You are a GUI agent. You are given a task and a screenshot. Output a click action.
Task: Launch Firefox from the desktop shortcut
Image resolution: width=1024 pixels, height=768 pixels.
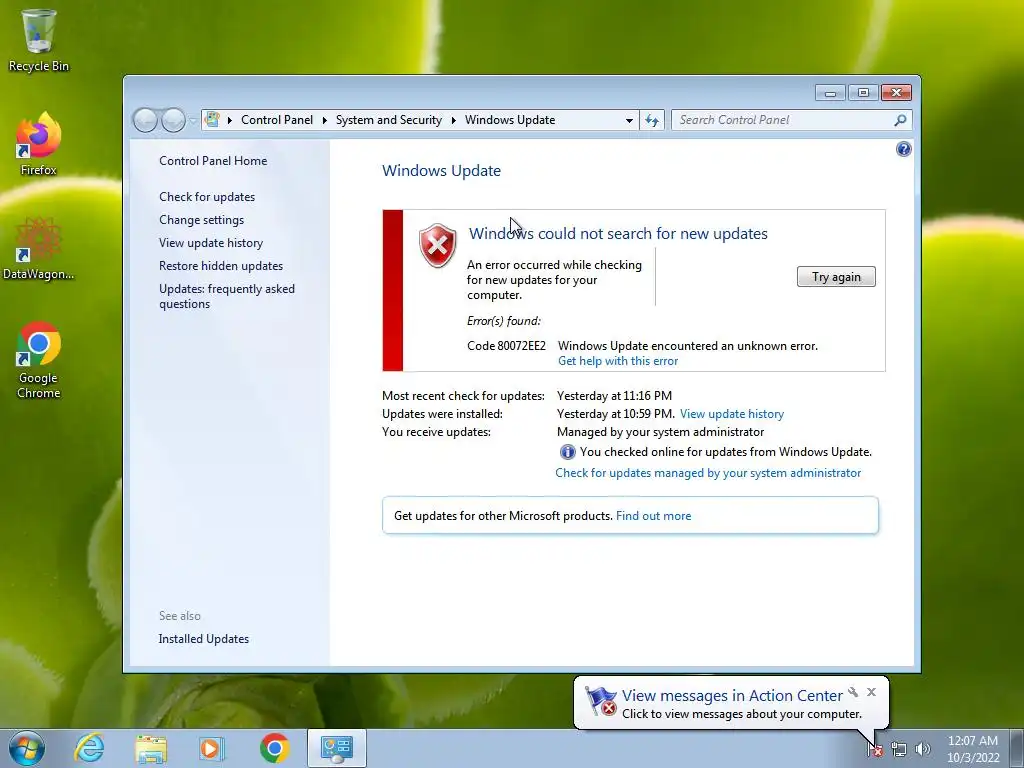pos(39,144)
